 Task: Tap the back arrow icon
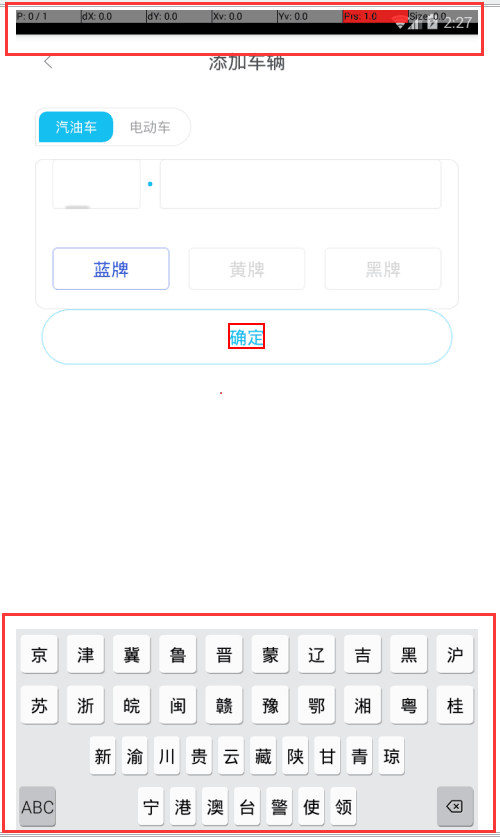coord(48,62)
